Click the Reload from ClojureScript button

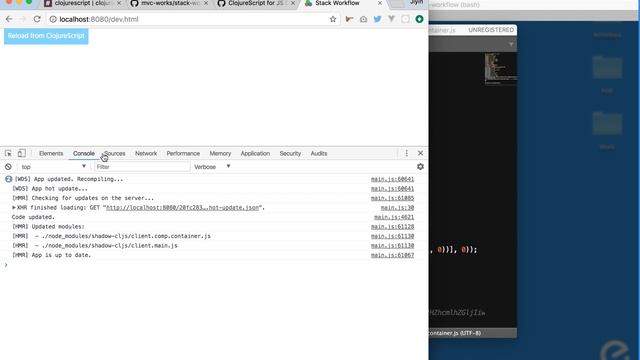coord(46,36)
